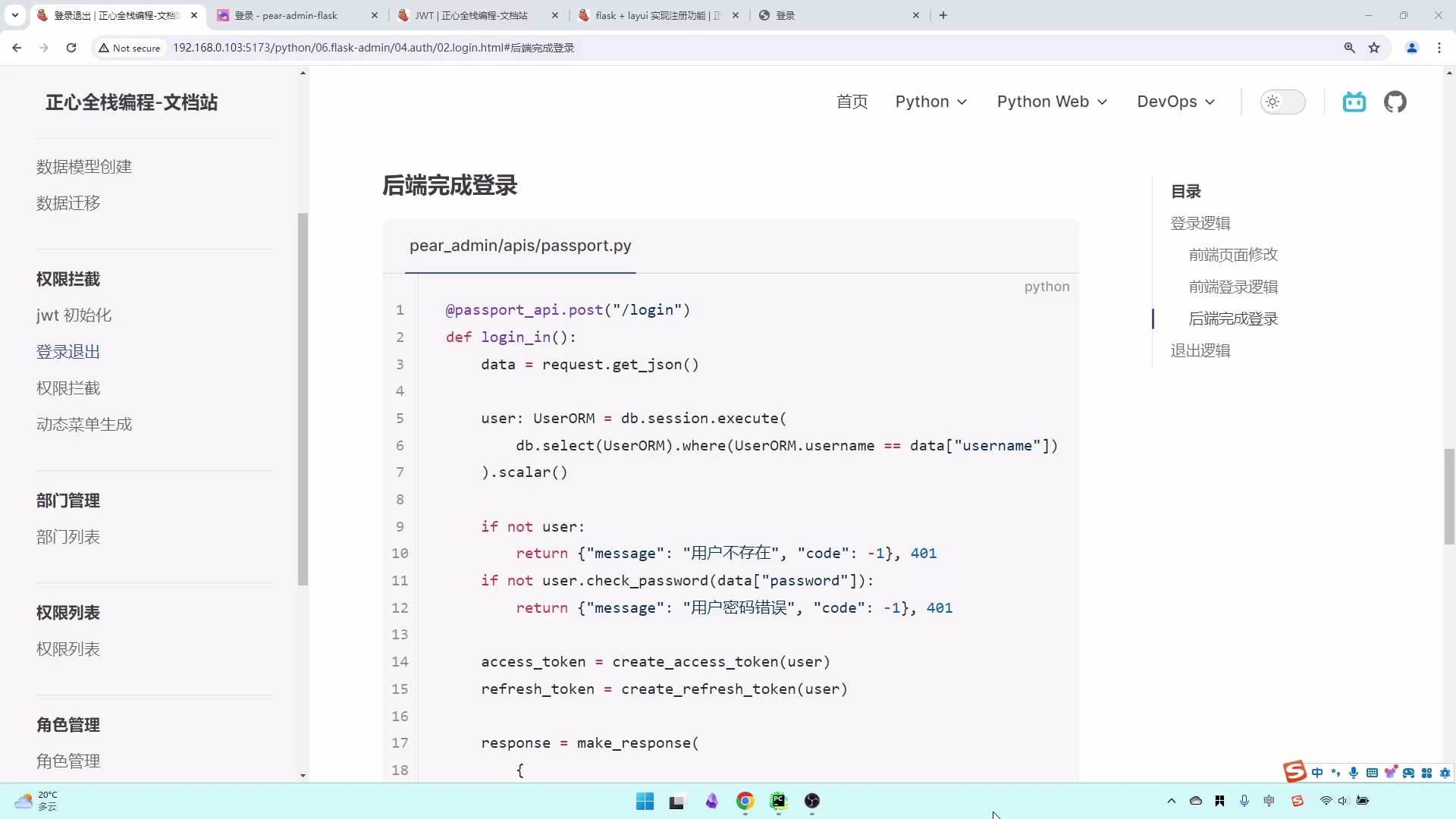
Task: Click the address bar zoom/search icon
Action: tap(1349, 47)
